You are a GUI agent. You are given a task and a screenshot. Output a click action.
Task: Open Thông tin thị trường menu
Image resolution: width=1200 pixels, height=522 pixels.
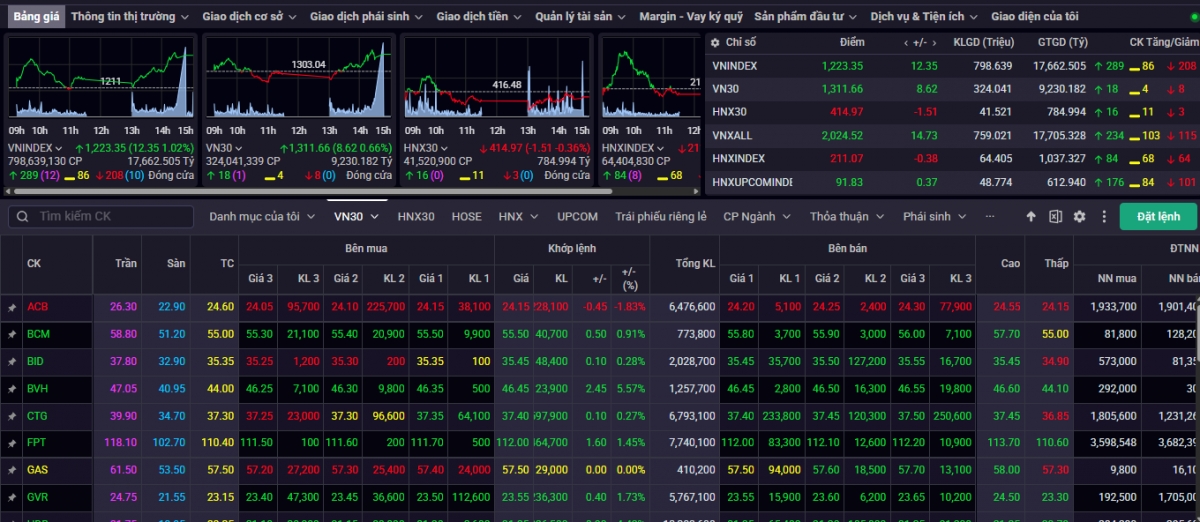(x=130, y=16)
